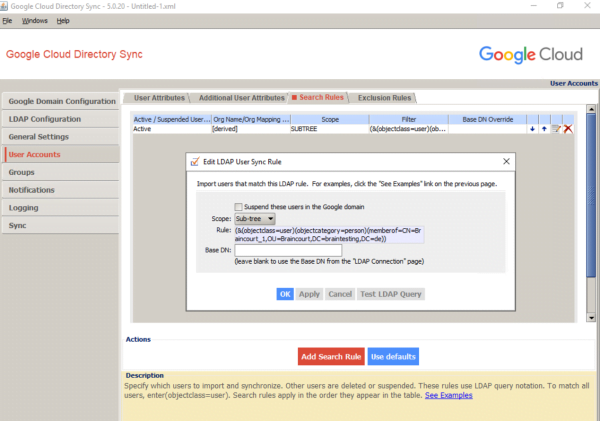Image resolution: width=600 pixels, height=421 pixels.
Task: Switch to User Attributes tab
Action: (159, 98)
